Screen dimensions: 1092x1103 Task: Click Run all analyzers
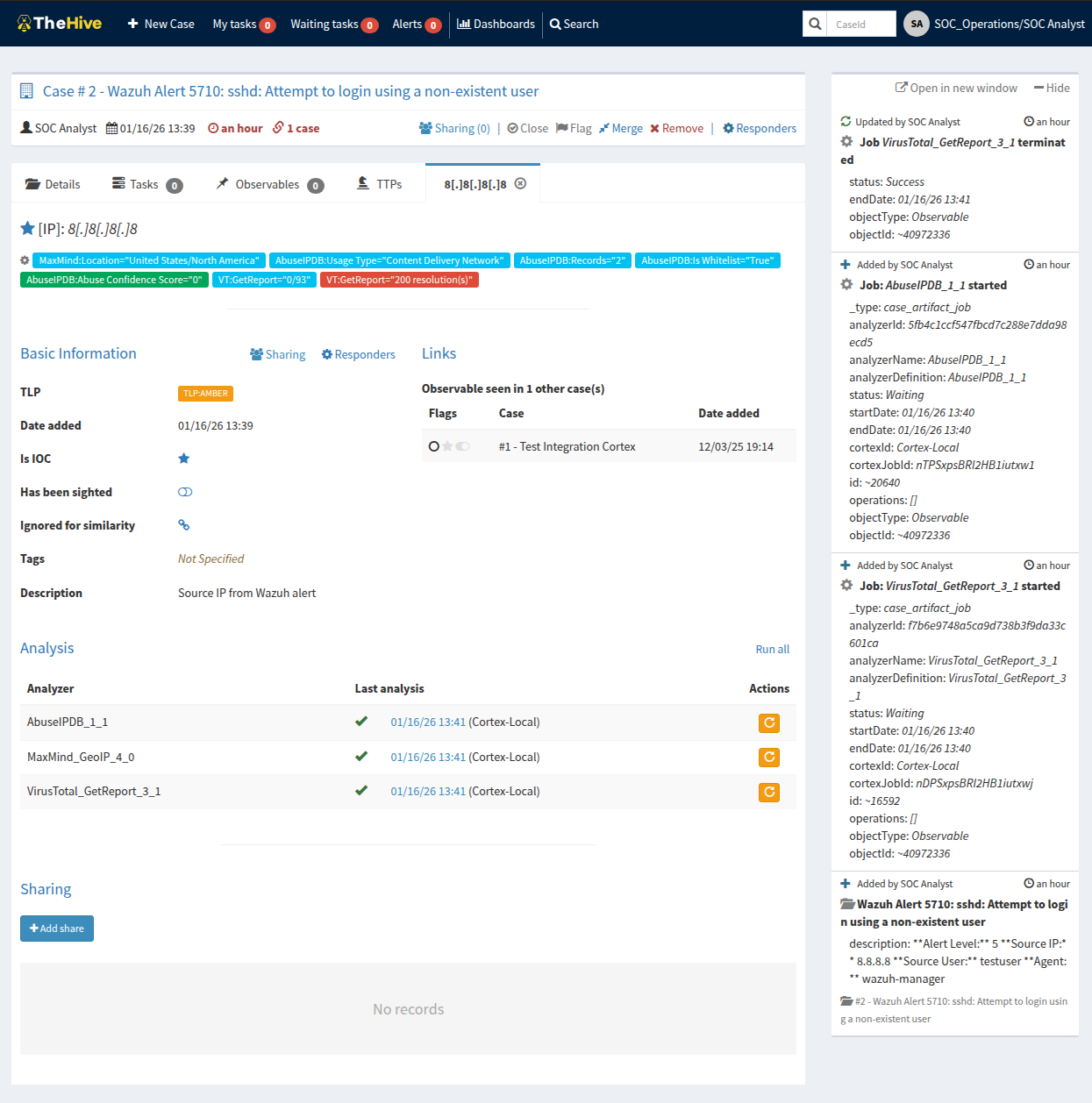click(772, 649)
